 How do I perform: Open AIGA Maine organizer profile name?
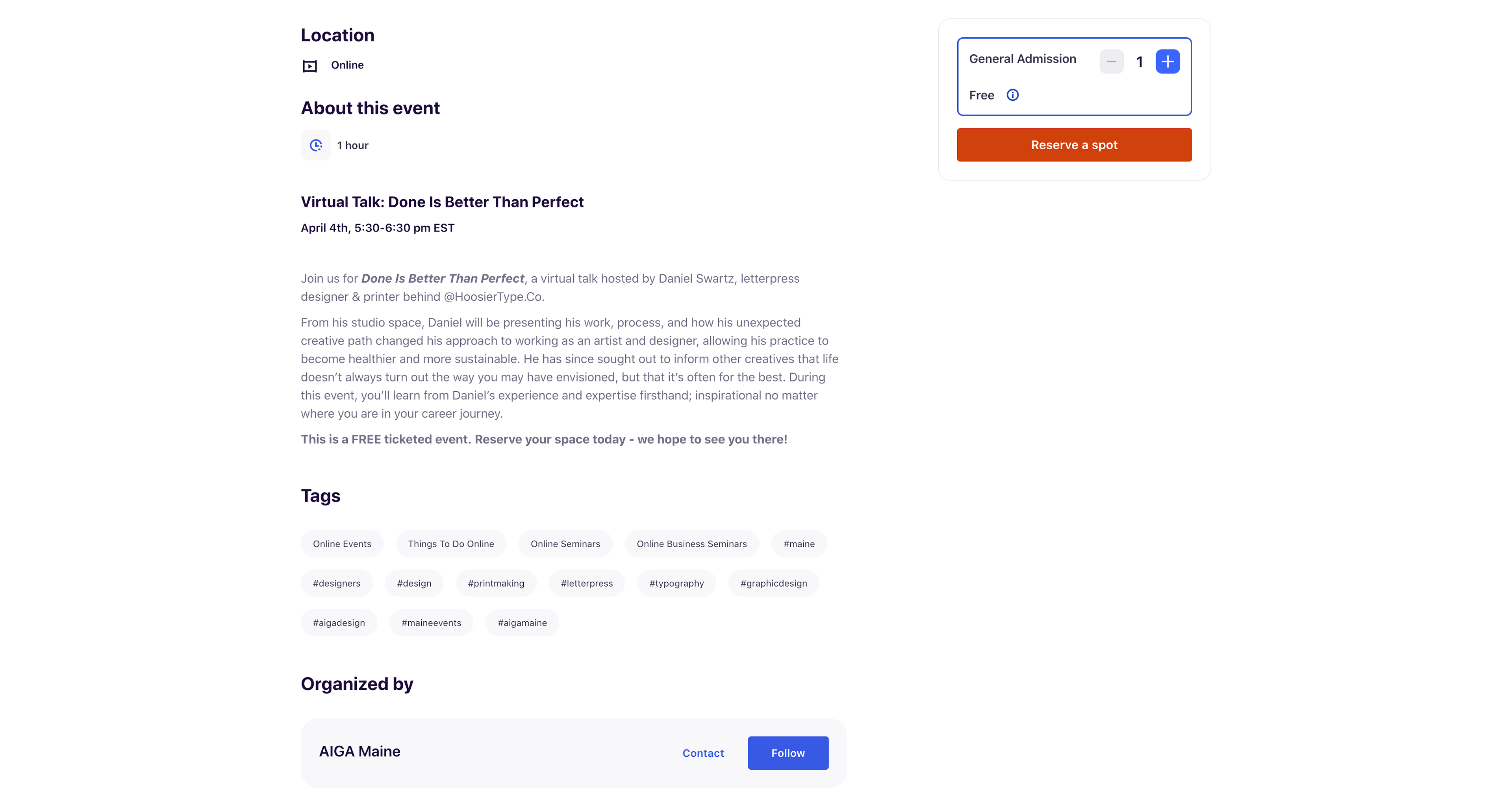[359, 751]
